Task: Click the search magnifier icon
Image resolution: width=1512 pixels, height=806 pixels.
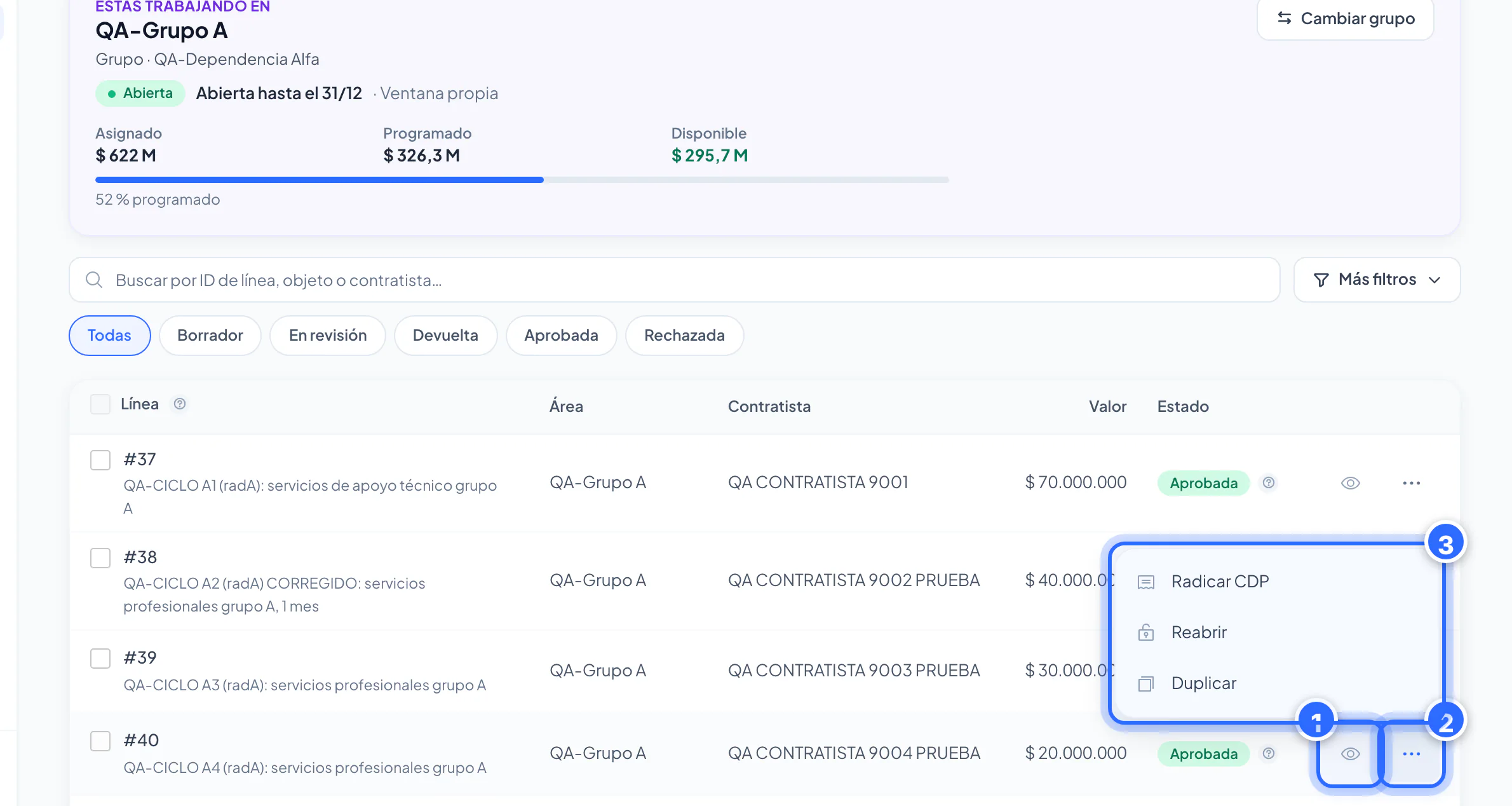Action: (94, 280)
